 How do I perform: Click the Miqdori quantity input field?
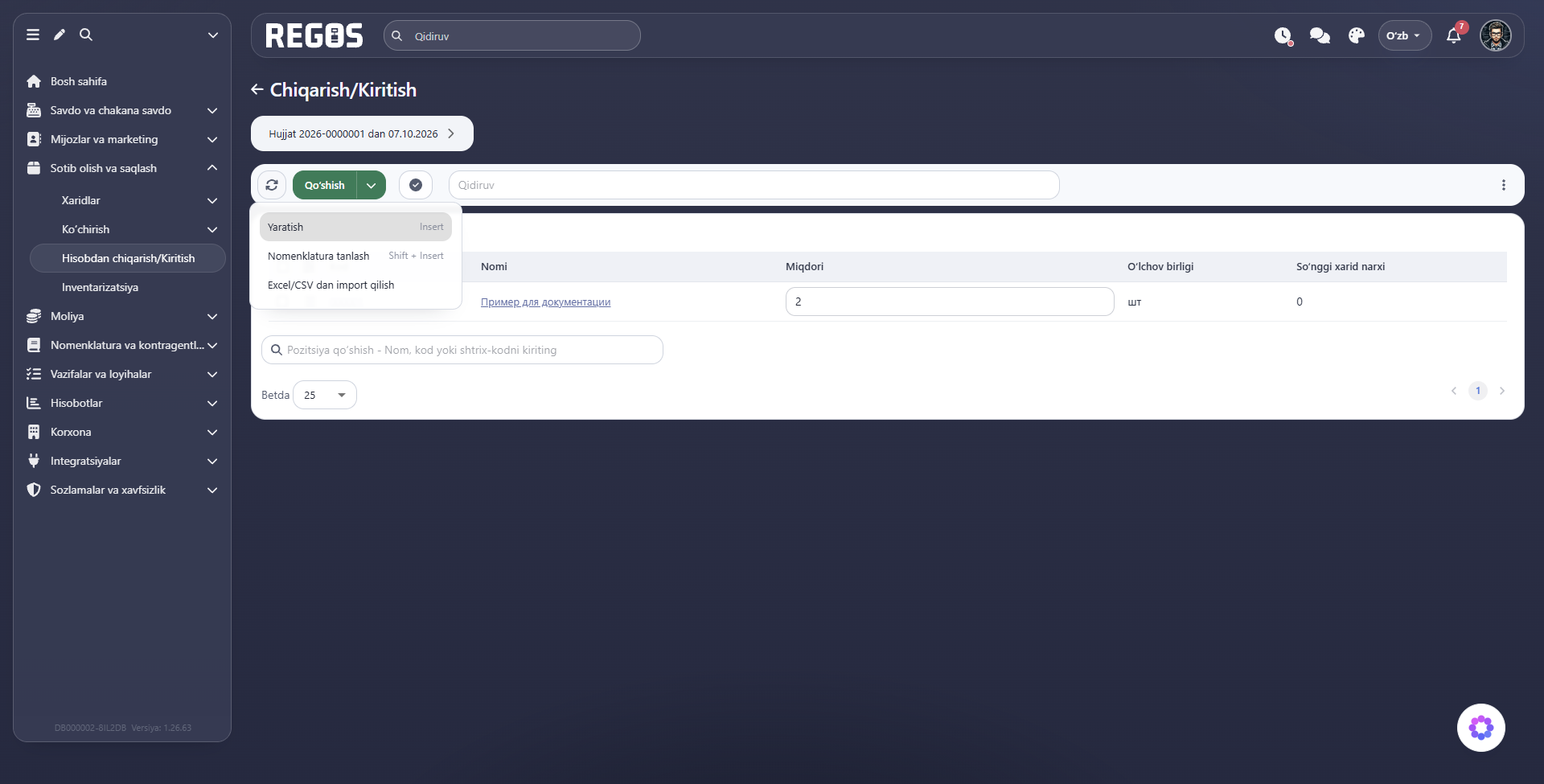click(950, 302)
